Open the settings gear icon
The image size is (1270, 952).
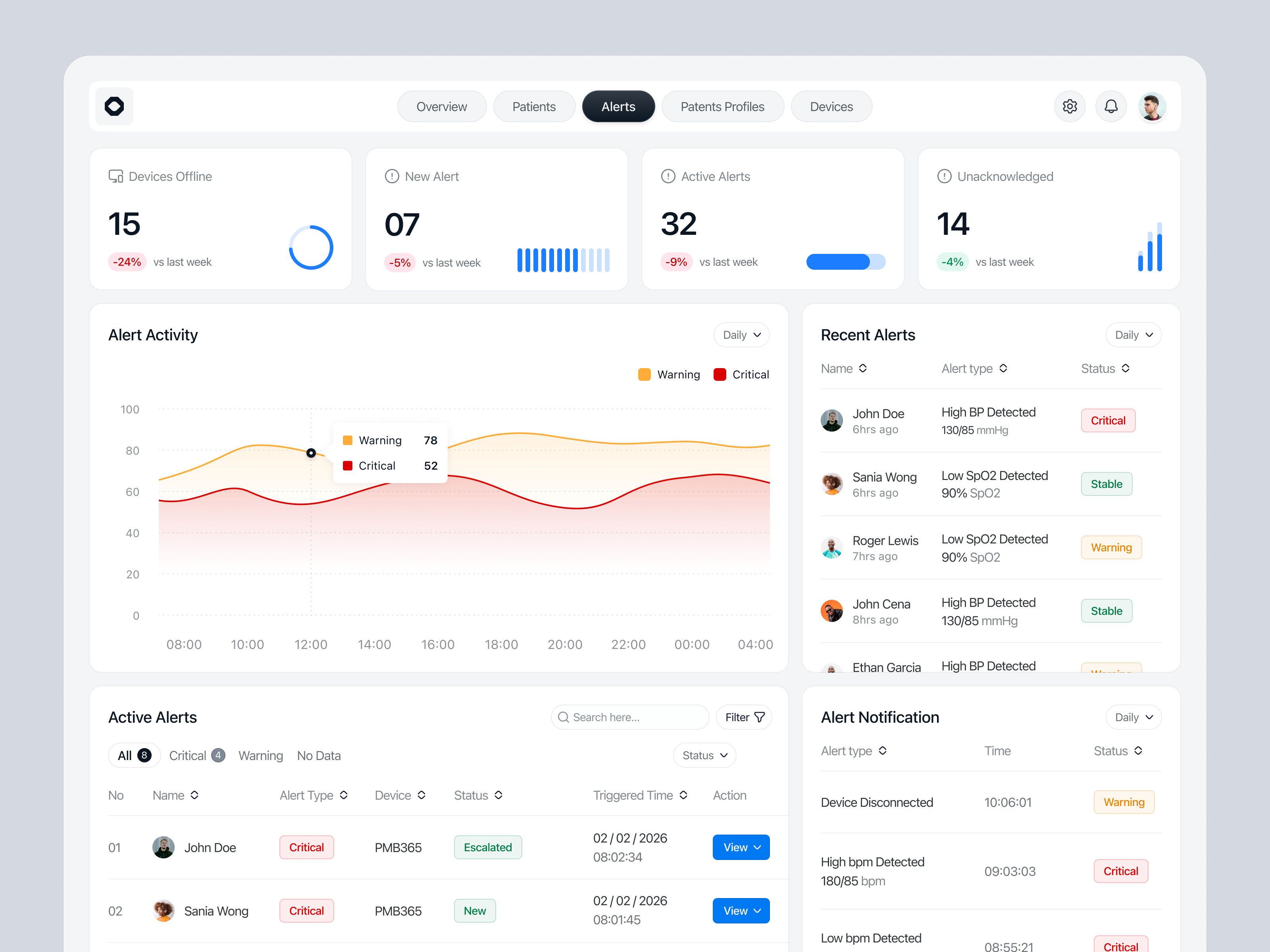click(1069, 106)
